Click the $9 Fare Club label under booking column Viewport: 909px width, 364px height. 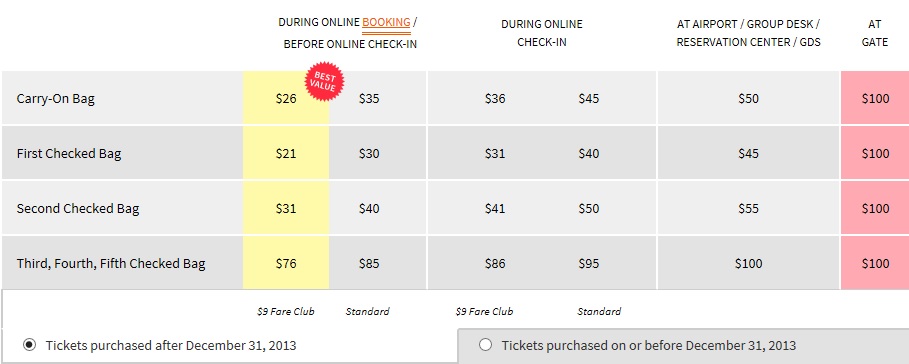[286, 311]
